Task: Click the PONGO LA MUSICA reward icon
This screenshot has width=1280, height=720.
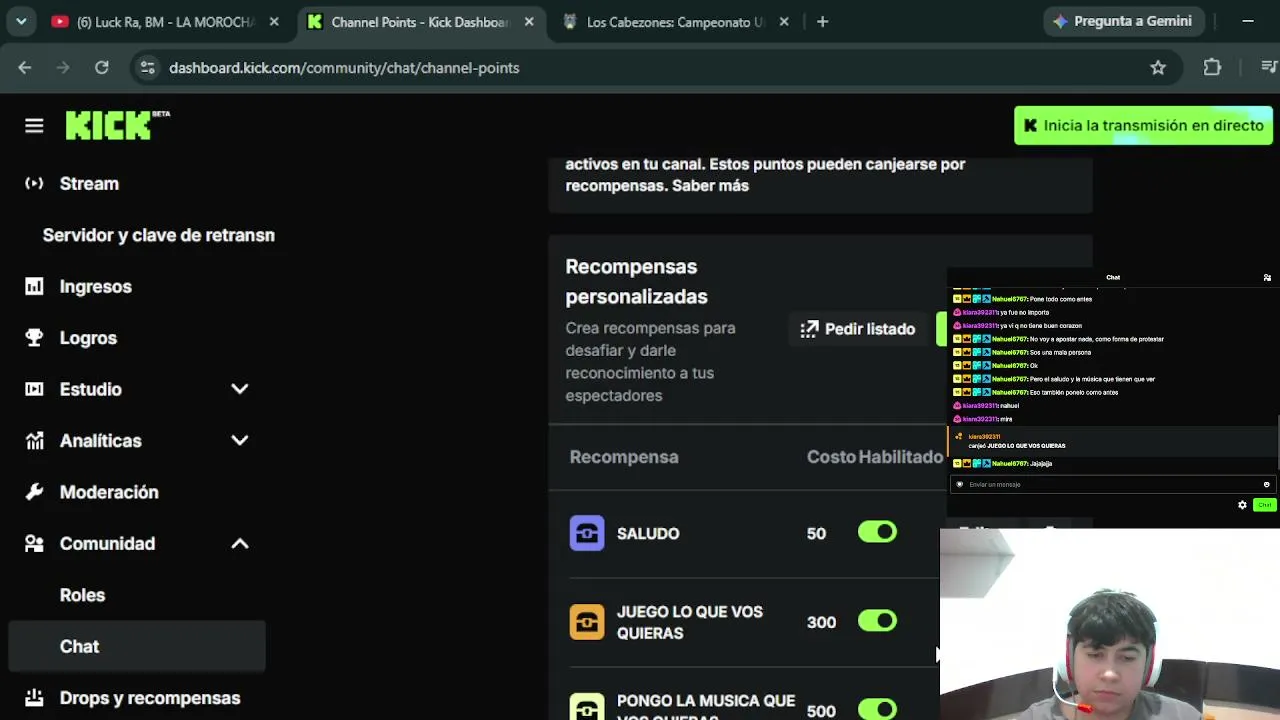Action: click(x=587, y=707)
